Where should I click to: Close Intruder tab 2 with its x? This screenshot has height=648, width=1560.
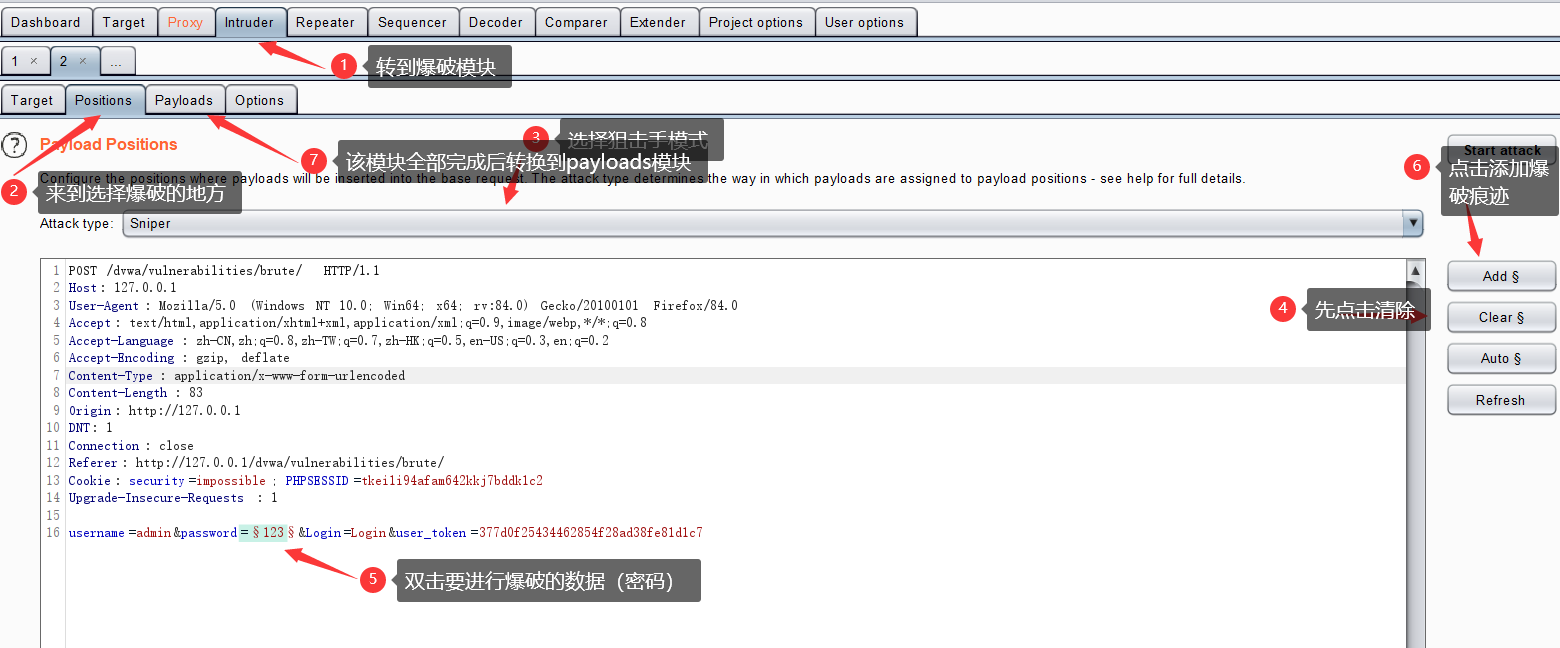point(83,61)
